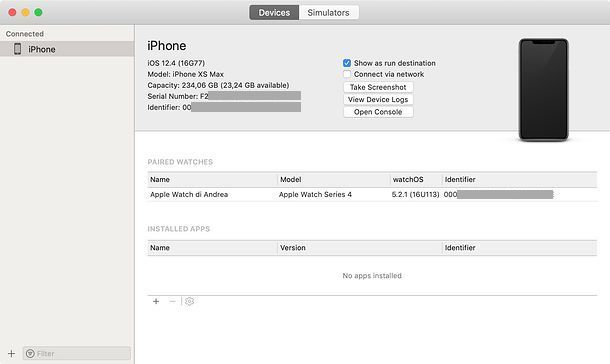Click the Connected section label
The image size is (610, 364).
pos(25,34)
